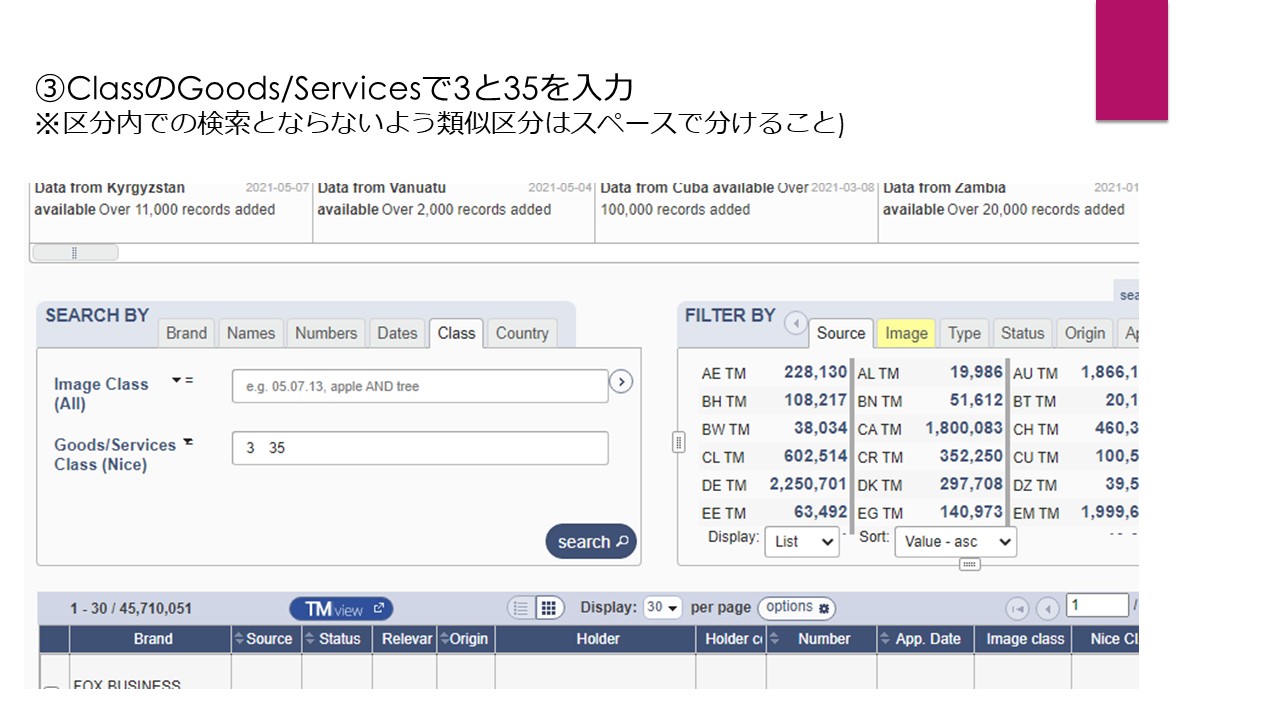The image size is (1280, 720).
Task: Click the search button
Action: point(591,541)
